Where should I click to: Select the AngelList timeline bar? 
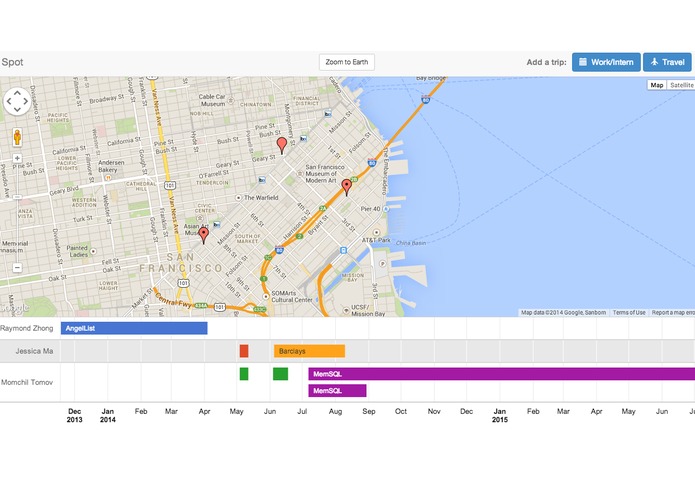click(x=134, y=328)
